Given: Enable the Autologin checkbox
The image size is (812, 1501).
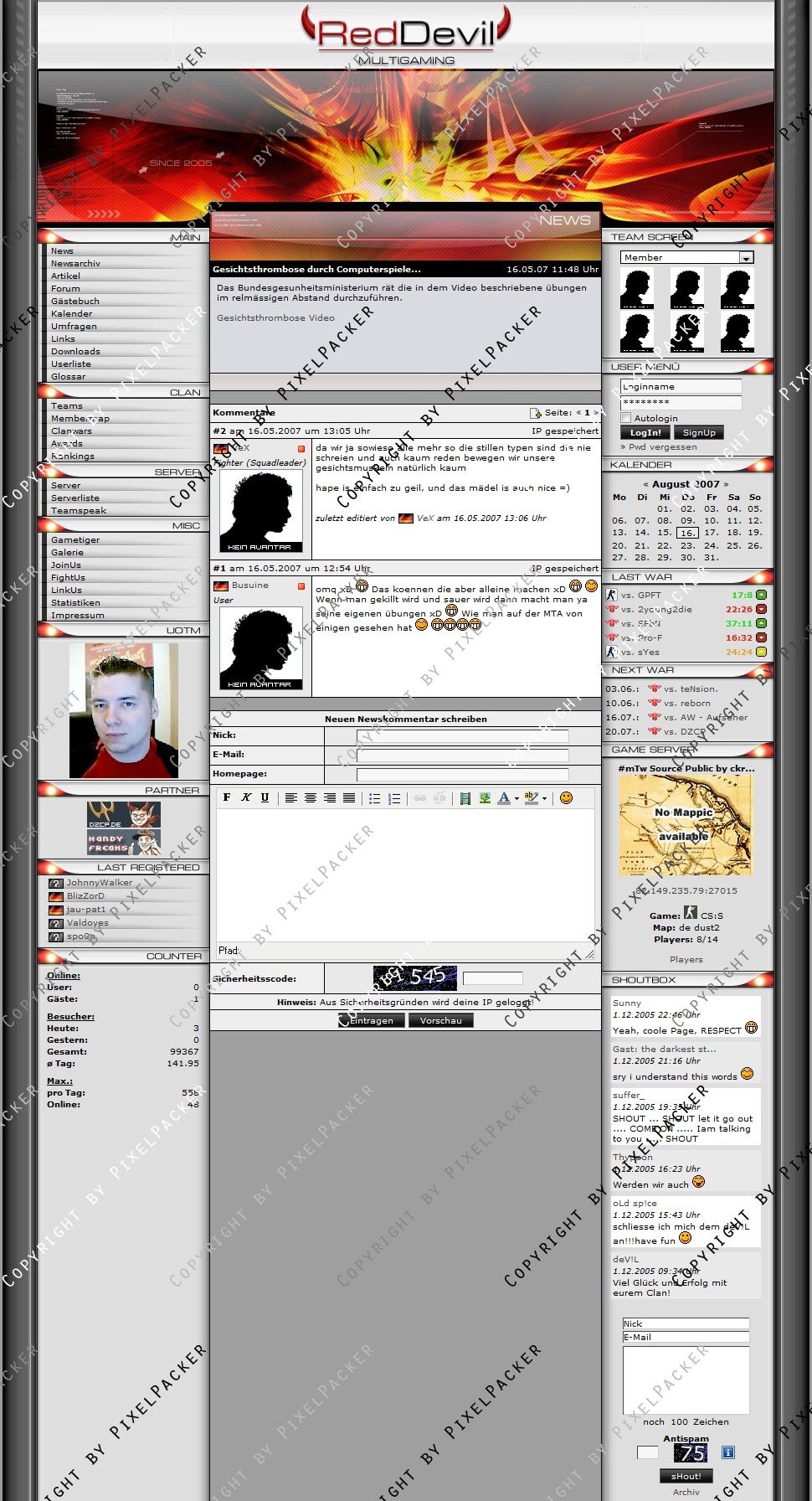Looking at the screenshot, I should (x=626, y=417).
